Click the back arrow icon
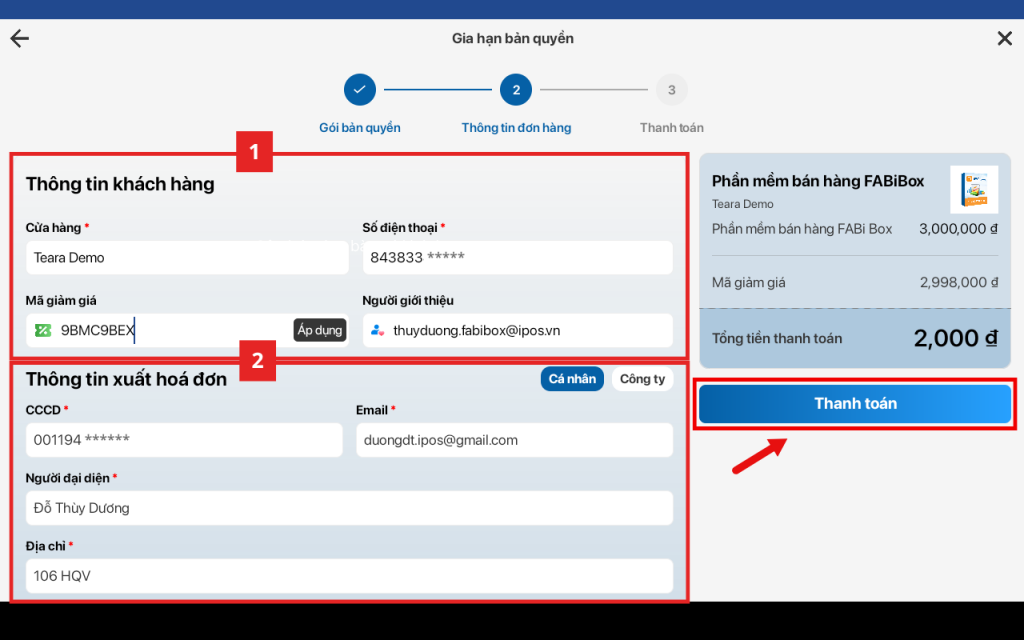 20,39
